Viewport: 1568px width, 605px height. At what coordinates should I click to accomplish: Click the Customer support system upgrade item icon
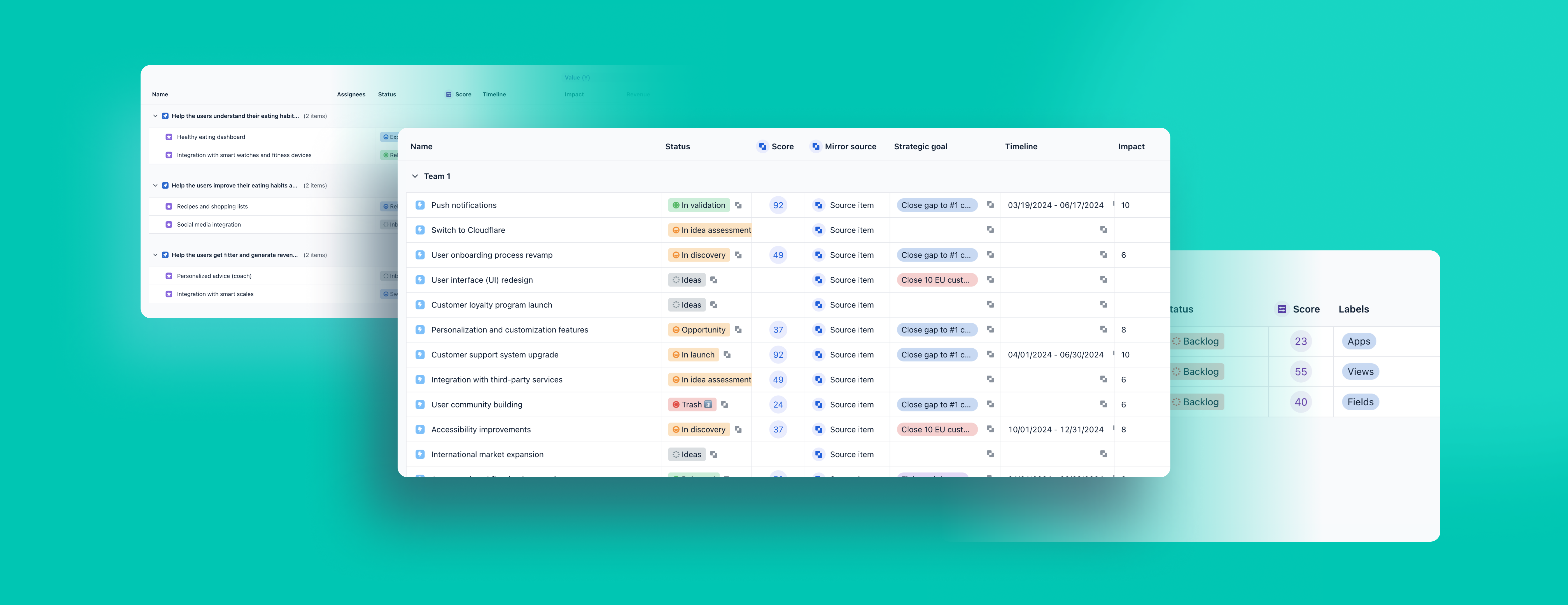420,355
